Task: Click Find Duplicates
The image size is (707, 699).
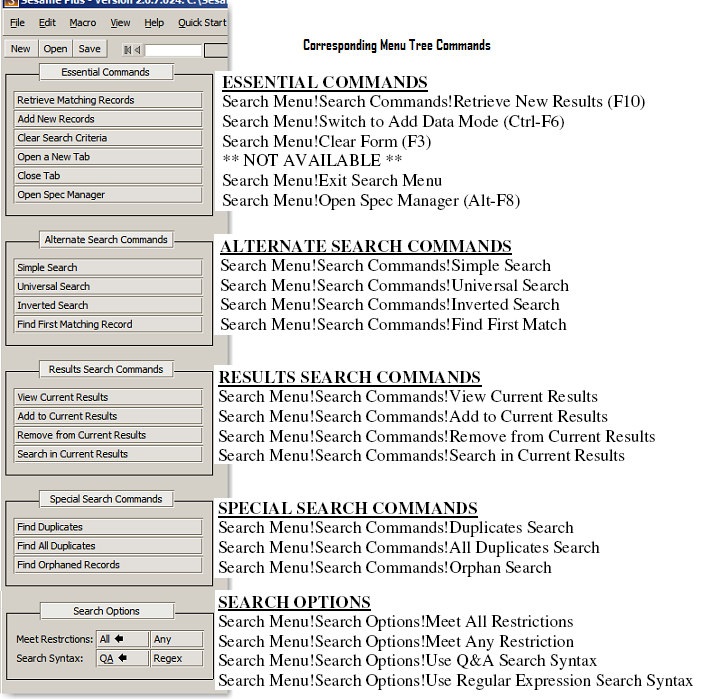Action: [108, 527]
